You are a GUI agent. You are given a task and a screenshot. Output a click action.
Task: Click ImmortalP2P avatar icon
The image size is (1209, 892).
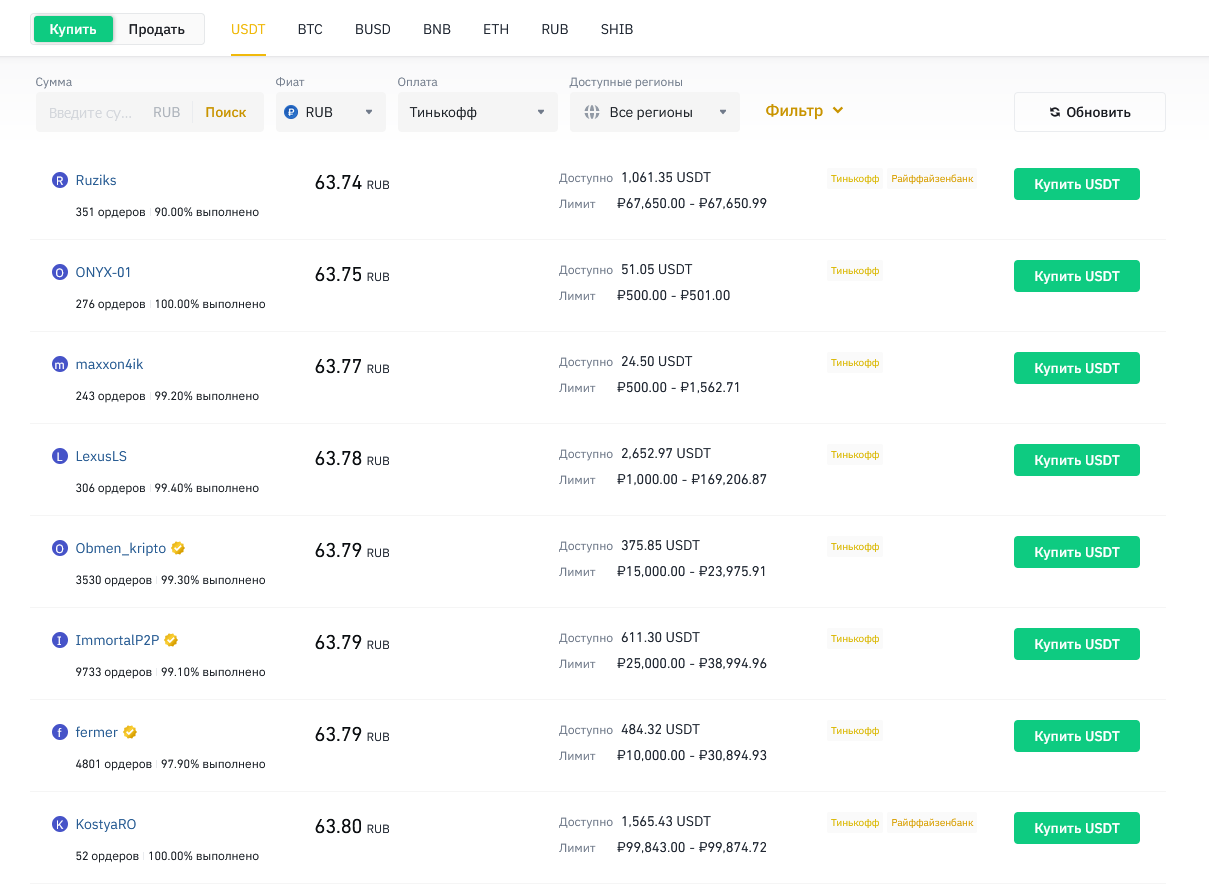point(59,640)
